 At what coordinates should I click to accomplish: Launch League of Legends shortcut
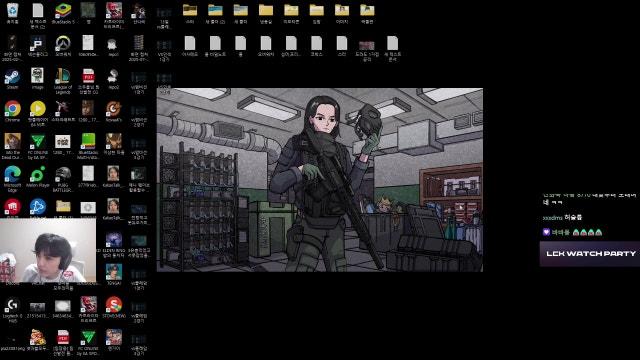click(63, 81)
